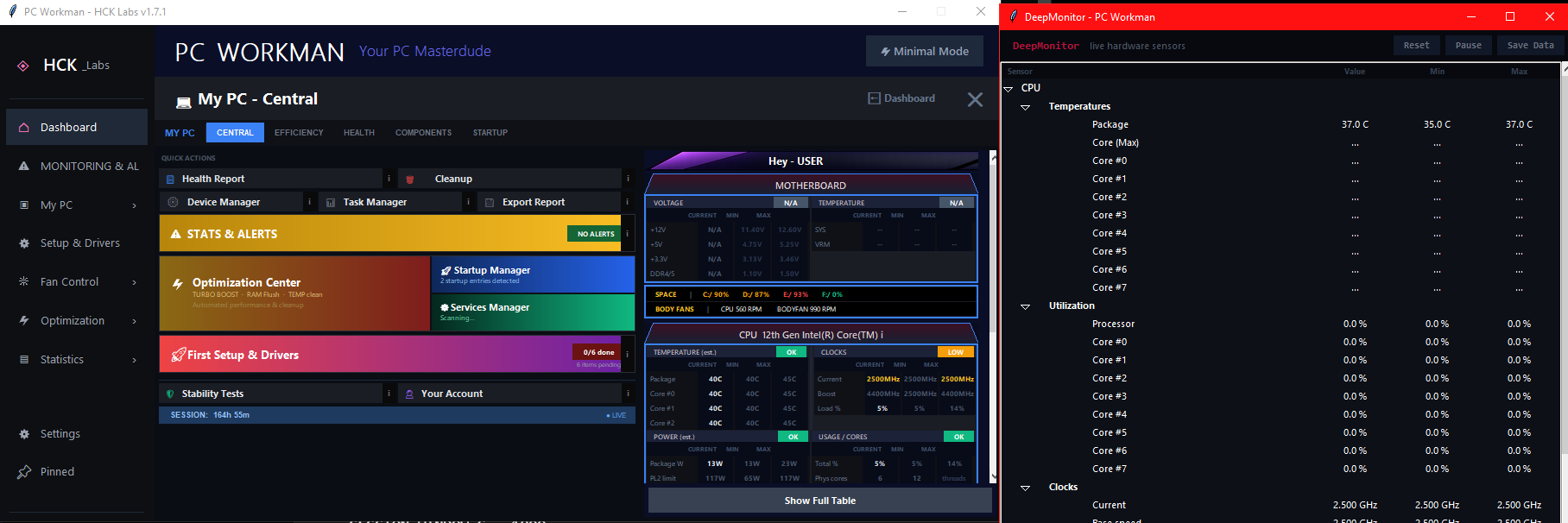This screenshot has width=1568, height=523.
Task: Click the LOW badge beside CLOCKS
Action: click(x=956, y=352)
